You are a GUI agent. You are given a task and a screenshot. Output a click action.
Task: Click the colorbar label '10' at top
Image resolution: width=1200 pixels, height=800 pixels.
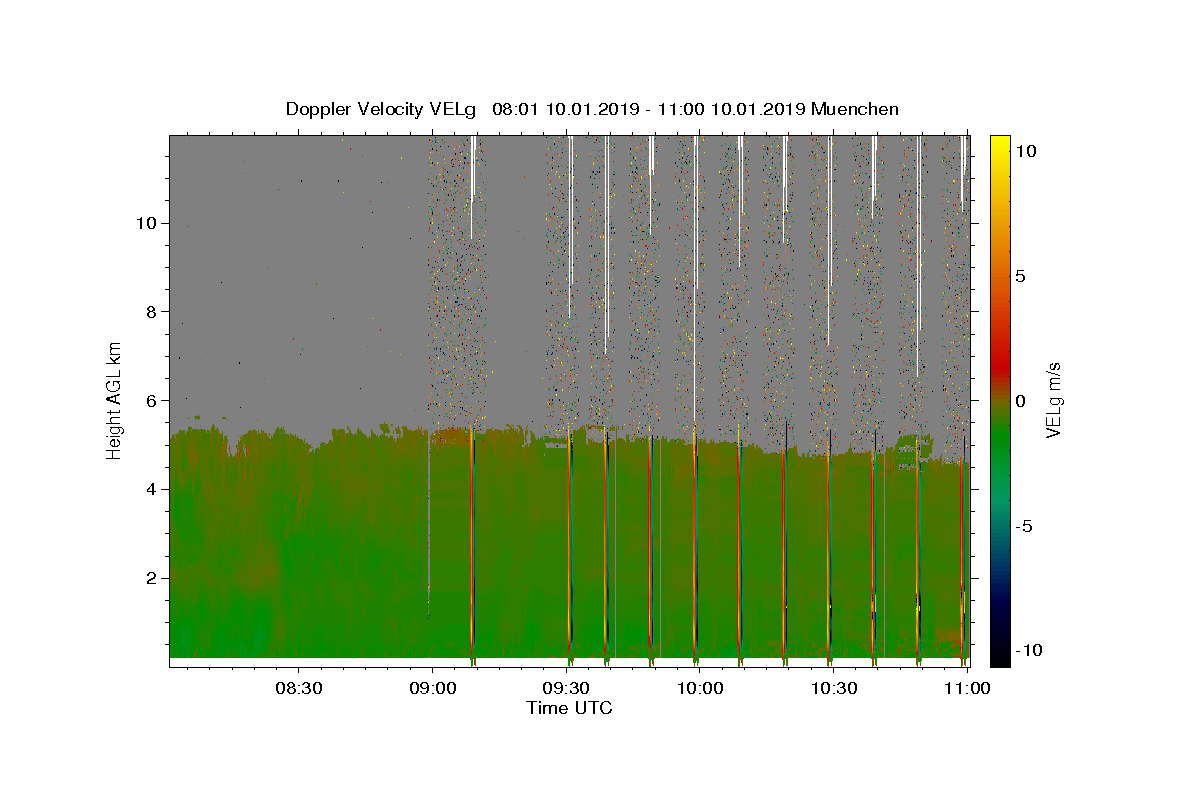click(x=1026, y=151)
